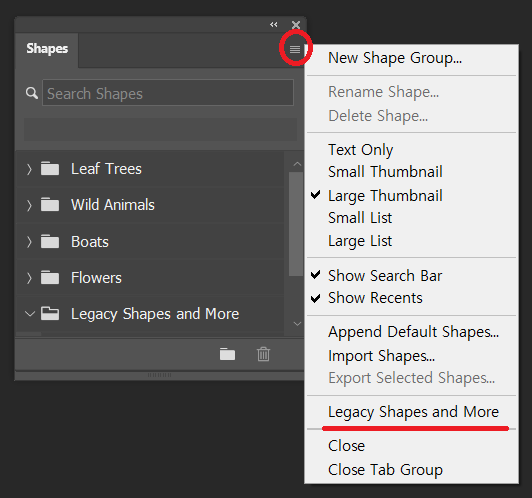This screenshot has height=498, width=532.
Task: Expand the Boats group chevron
Action: [29, 242]
